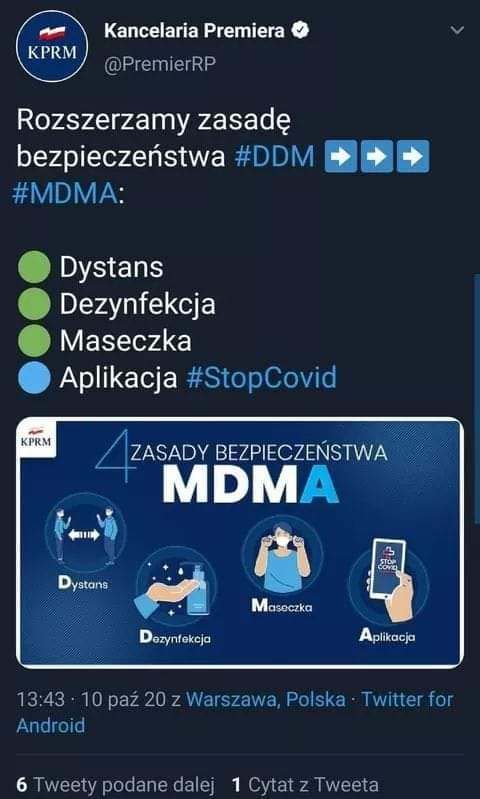The height and width of the screenshot is (799, 480).
Task: Click the StopCovid phone illustration in the image
Action: click(x=388, y=581)
